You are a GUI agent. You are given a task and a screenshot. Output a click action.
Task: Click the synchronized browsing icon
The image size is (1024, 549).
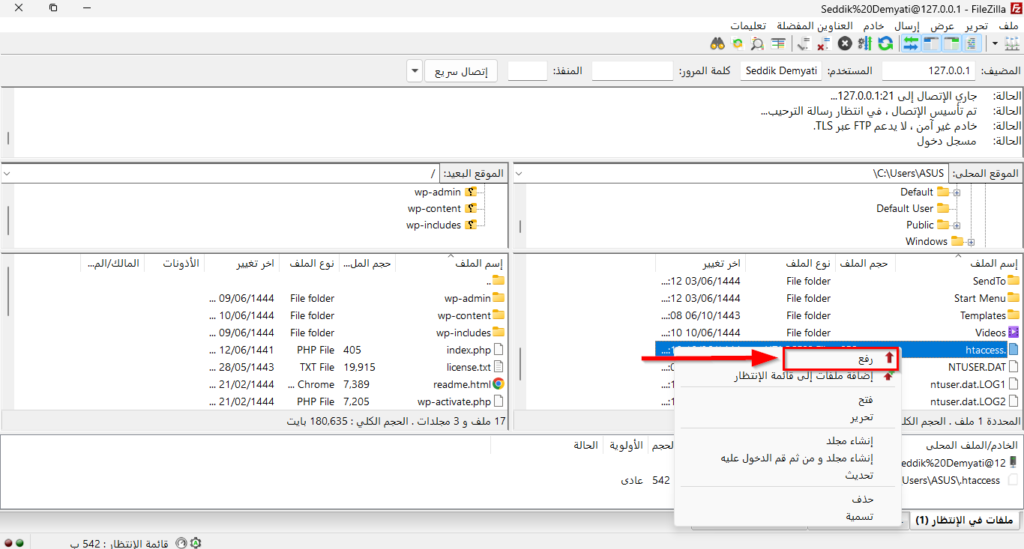tap(737, 44)
